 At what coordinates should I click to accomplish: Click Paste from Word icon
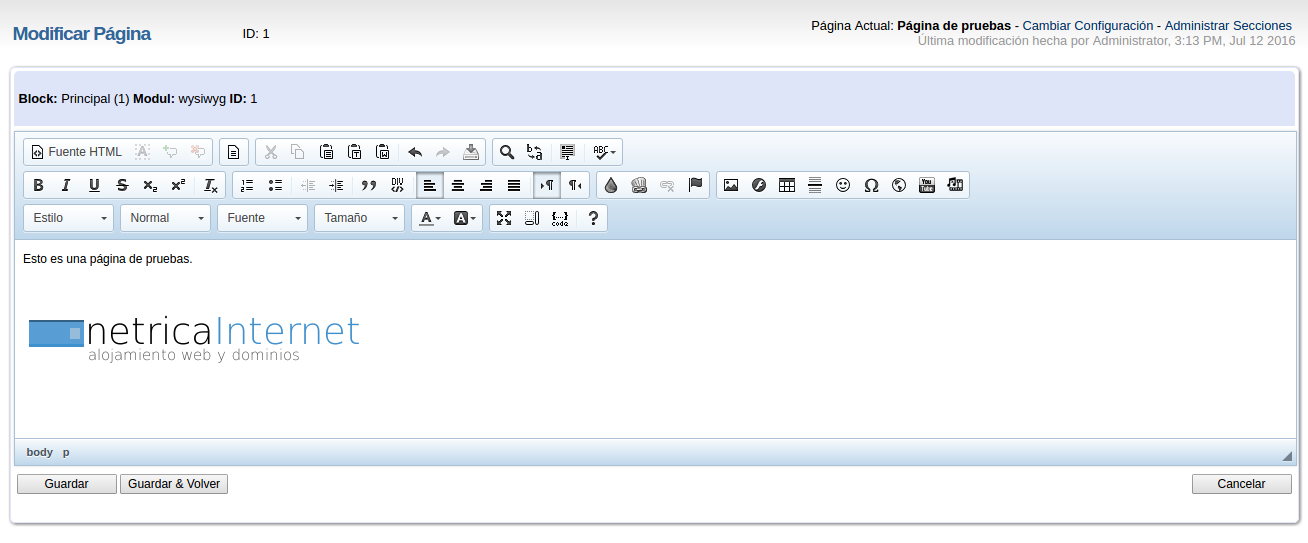click(382, 152)
